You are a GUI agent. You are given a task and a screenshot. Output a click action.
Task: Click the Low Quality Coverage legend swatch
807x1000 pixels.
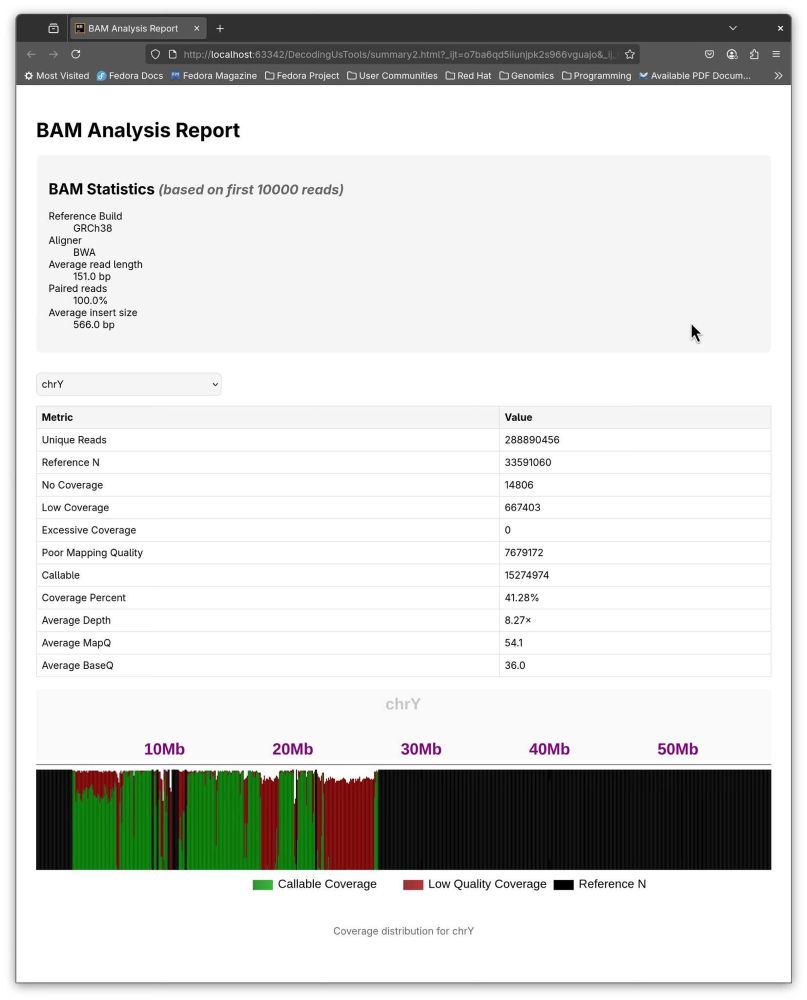pyautogui.click(x=413, y=885)
